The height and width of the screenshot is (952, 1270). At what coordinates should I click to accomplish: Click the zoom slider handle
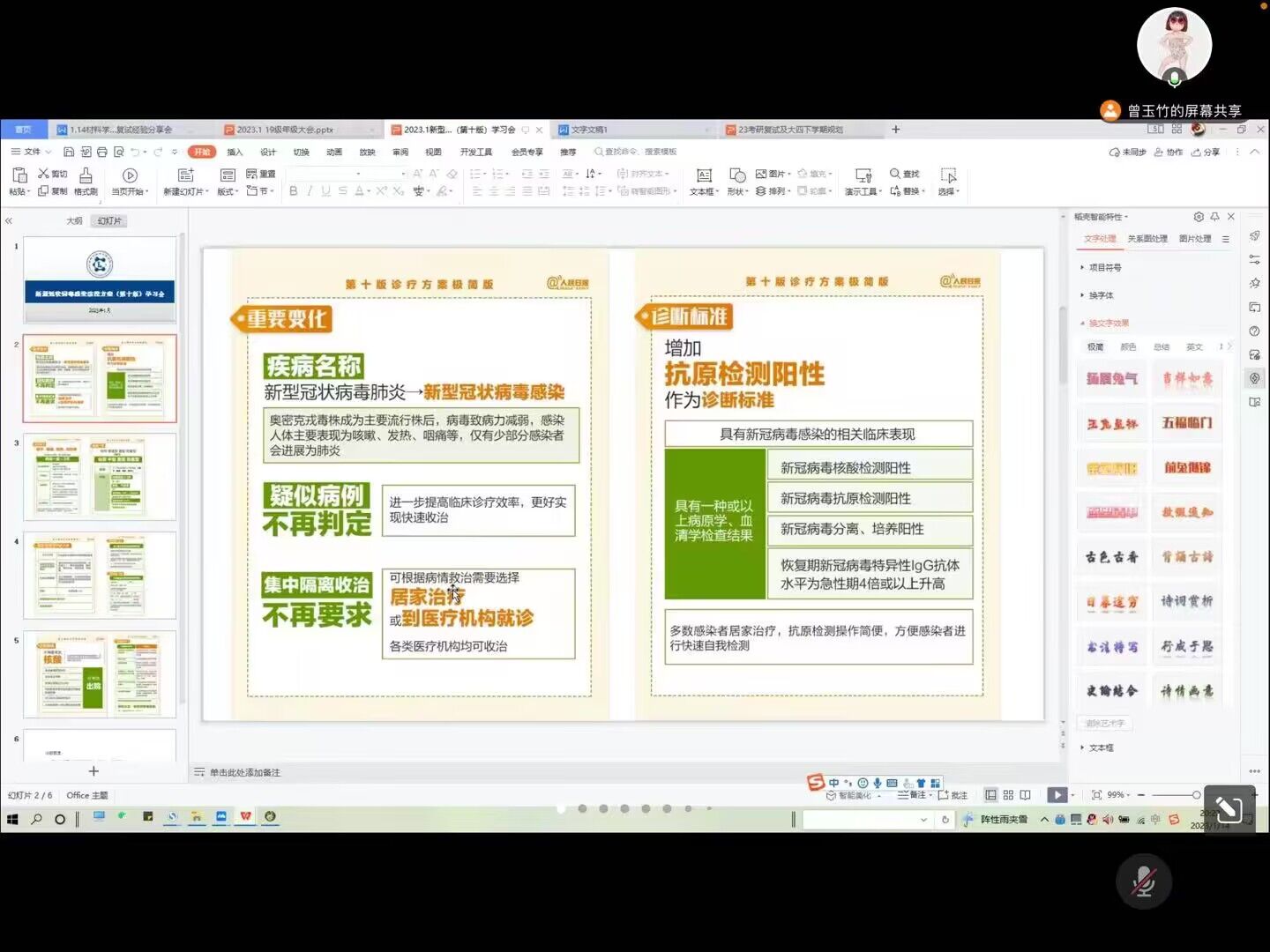coord(1196,795)
